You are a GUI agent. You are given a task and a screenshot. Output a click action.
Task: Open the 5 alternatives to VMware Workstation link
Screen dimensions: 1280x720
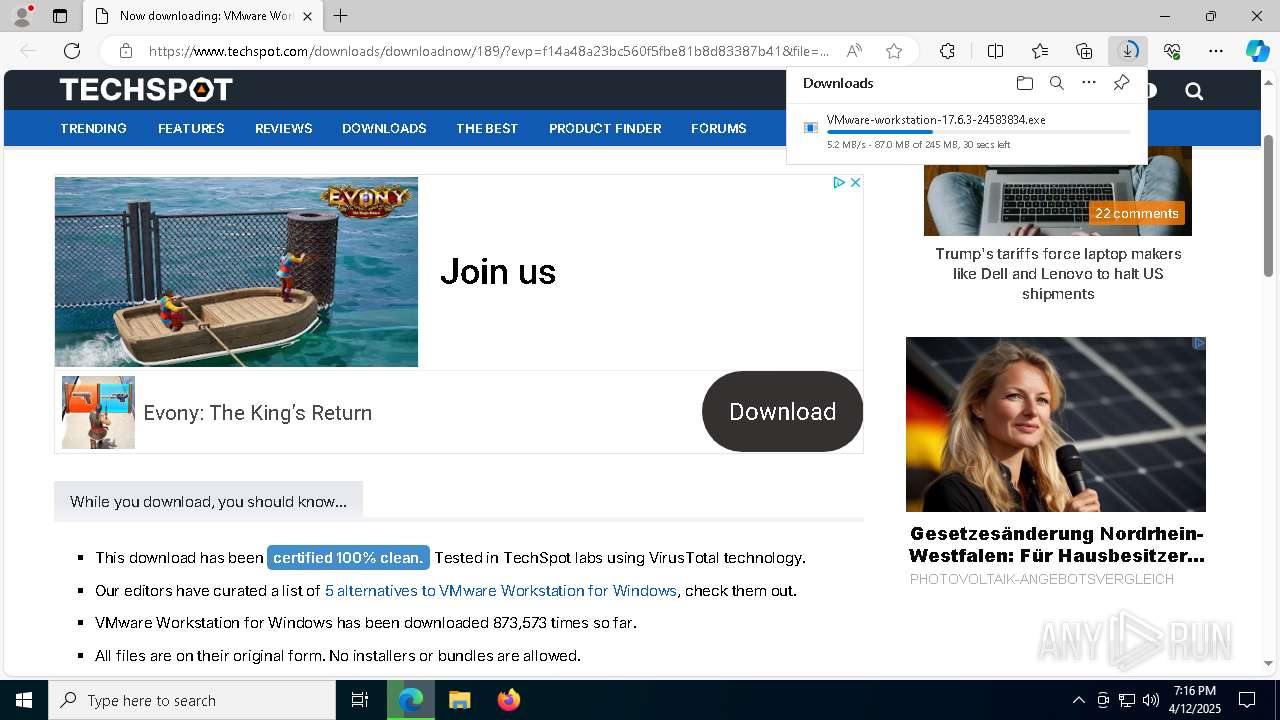point(501,590)
